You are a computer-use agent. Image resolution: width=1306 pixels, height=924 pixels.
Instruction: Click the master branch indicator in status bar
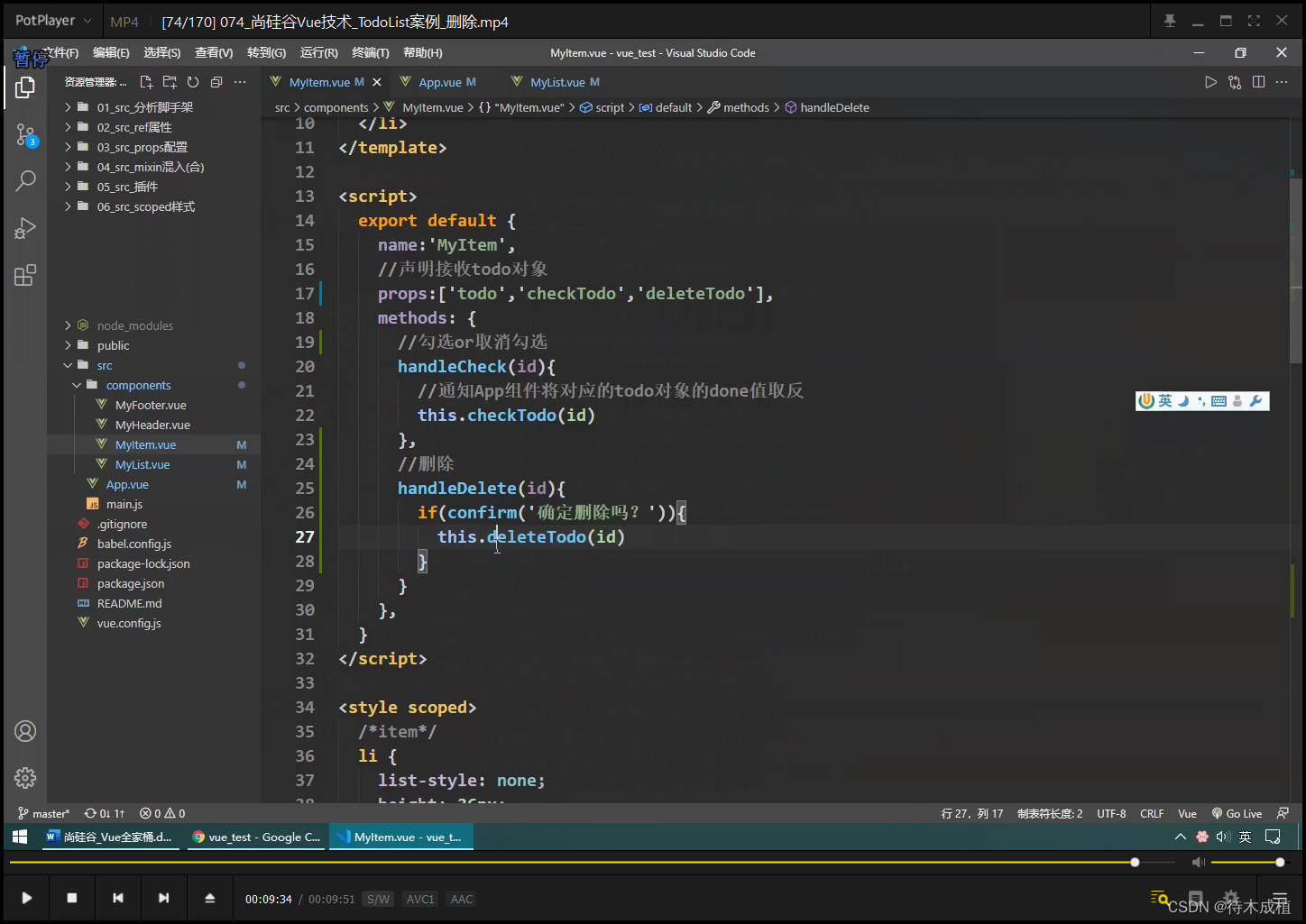coord(43,813)
